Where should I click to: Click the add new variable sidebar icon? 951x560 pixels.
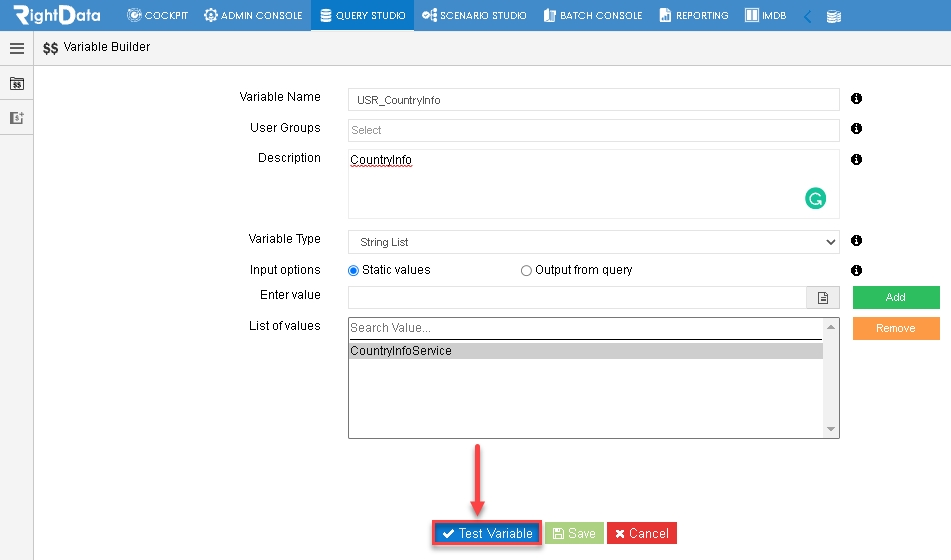click(17, 118)
